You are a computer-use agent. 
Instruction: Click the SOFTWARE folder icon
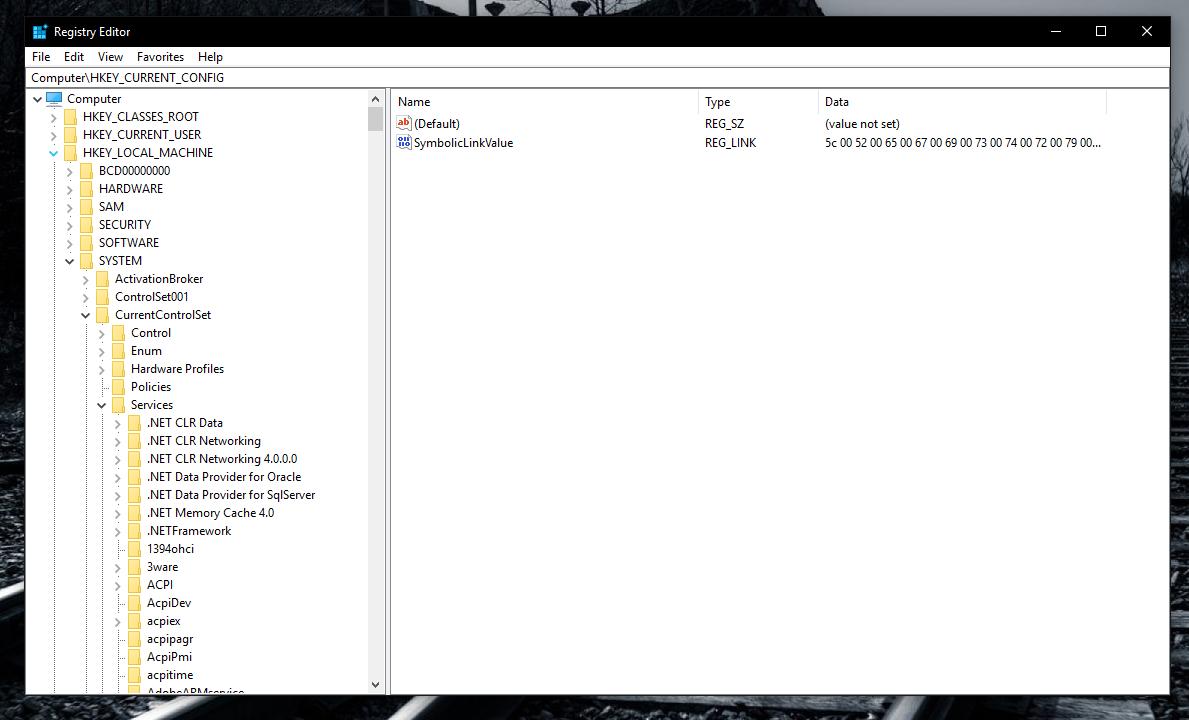coord(86,243)
